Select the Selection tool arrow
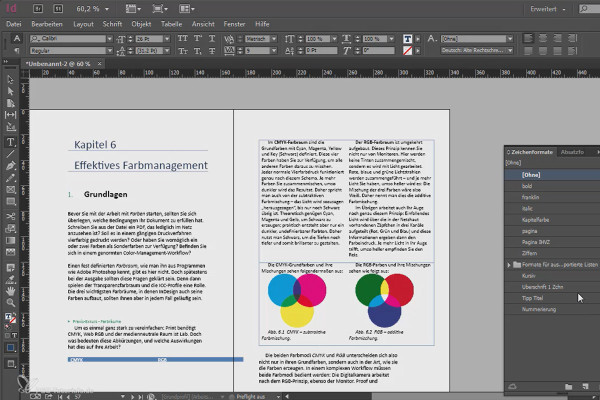600x400 pixels. pos(10,80)
